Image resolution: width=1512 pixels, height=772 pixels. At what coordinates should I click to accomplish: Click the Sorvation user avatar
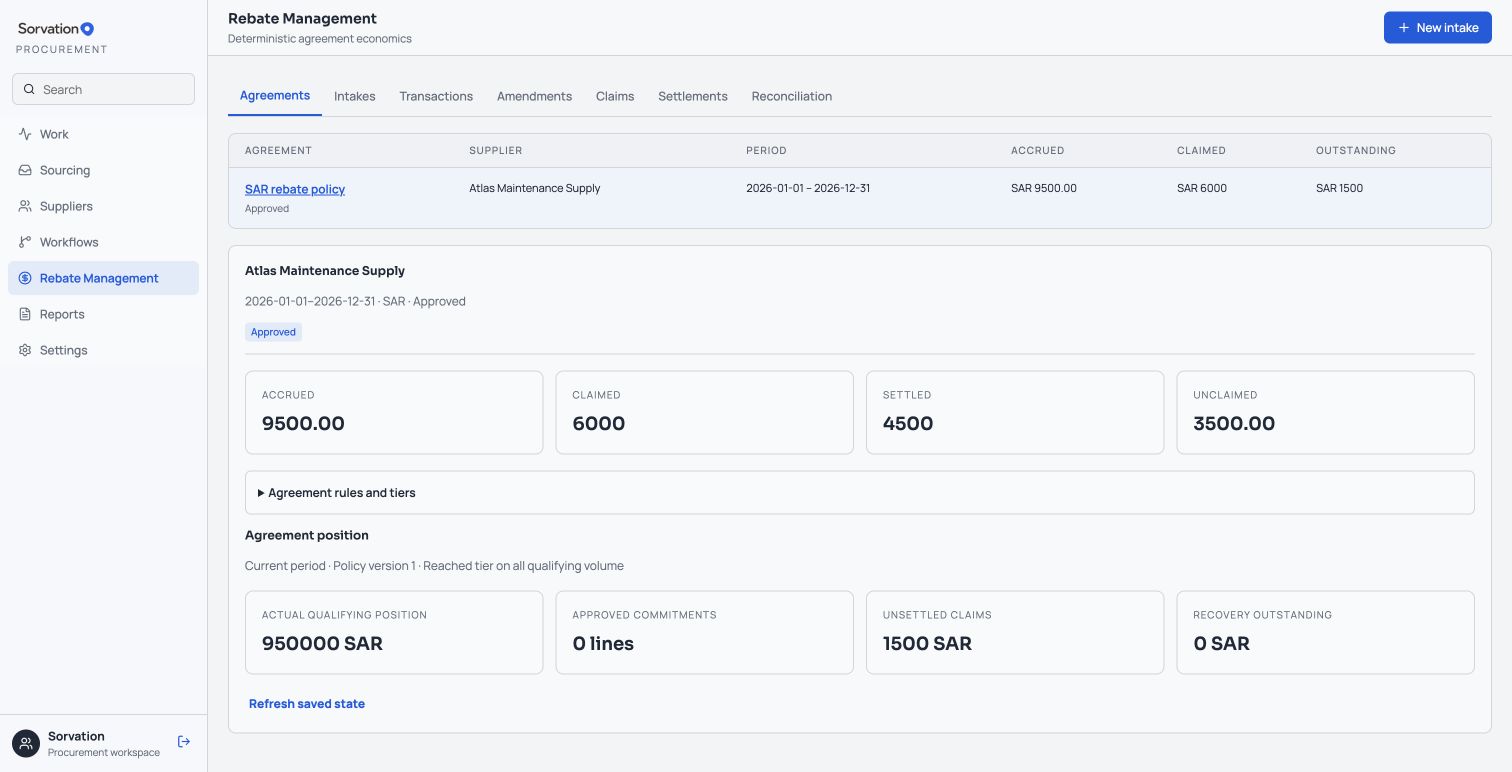pos(26,743)
